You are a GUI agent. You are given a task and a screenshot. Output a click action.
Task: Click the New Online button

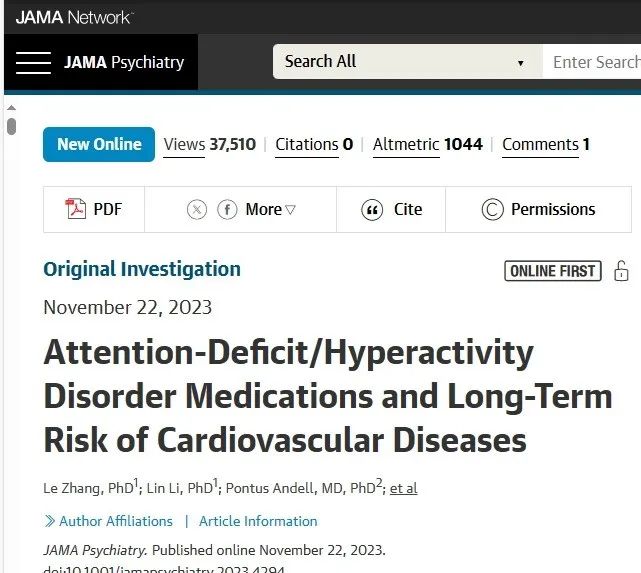coord(99,145)
